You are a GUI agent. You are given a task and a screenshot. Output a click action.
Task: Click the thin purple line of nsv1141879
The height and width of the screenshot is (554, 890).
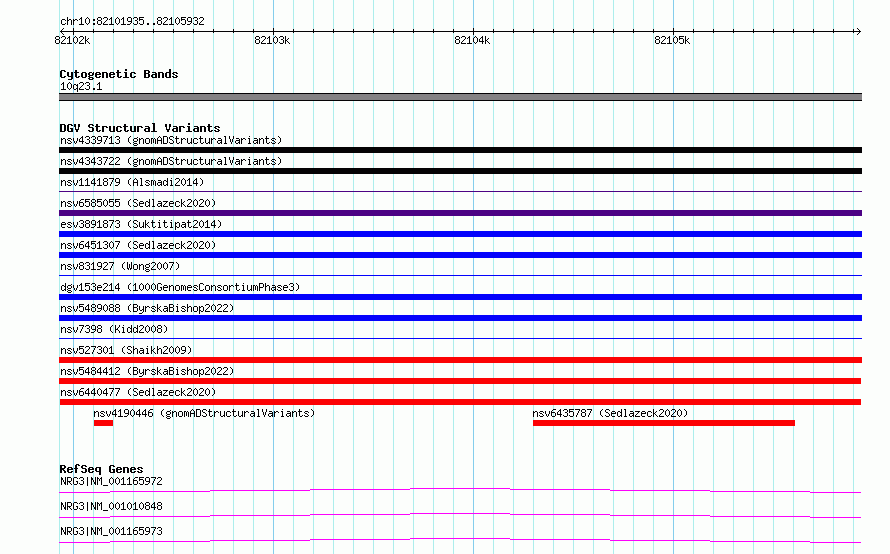(460, 192)
